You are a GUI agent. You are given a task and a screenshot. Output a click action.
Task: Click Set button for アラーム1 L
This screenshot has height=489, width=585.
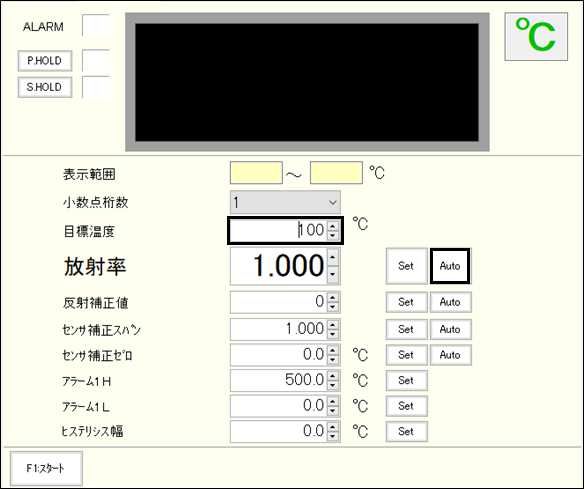(x=406, y=406)
